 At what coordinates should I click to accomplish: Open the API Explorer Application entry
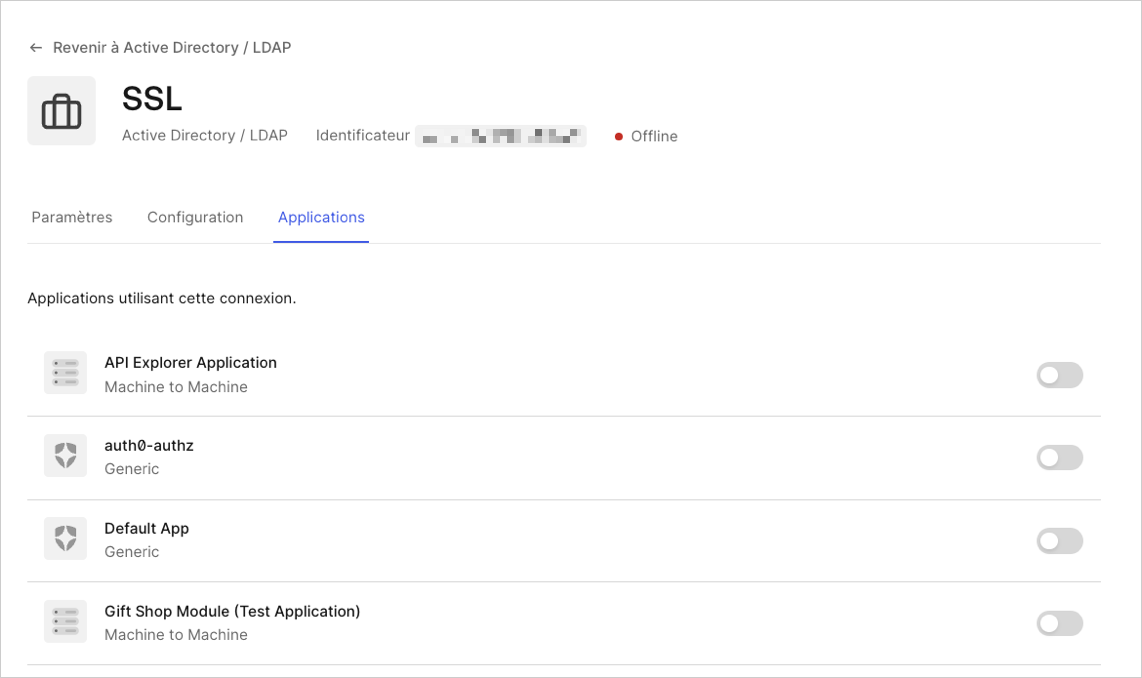point(190,362)
